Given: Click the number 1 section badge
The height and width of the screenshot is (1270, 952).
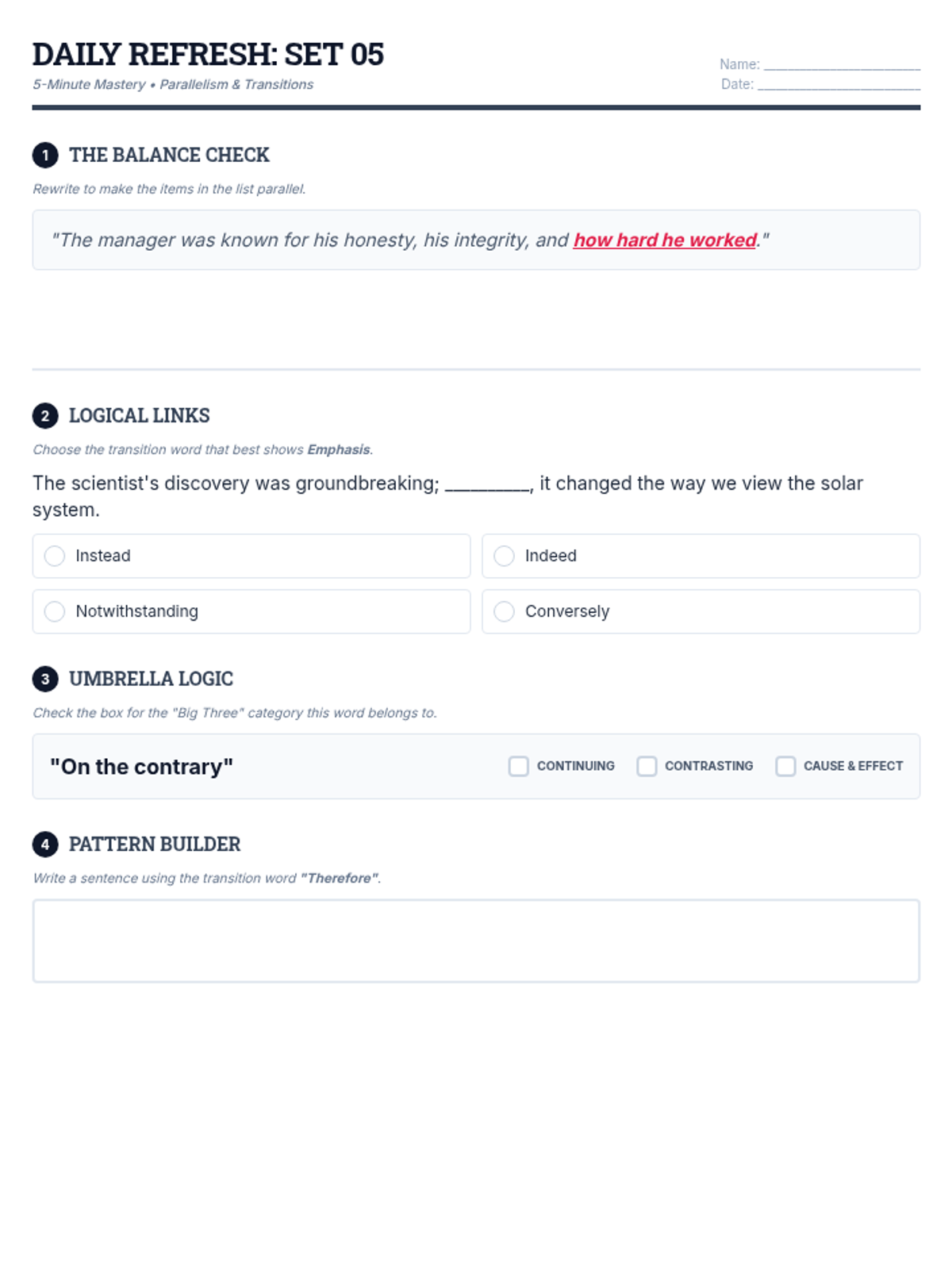Looking at the screenshot, I should (x=45, y=155).
